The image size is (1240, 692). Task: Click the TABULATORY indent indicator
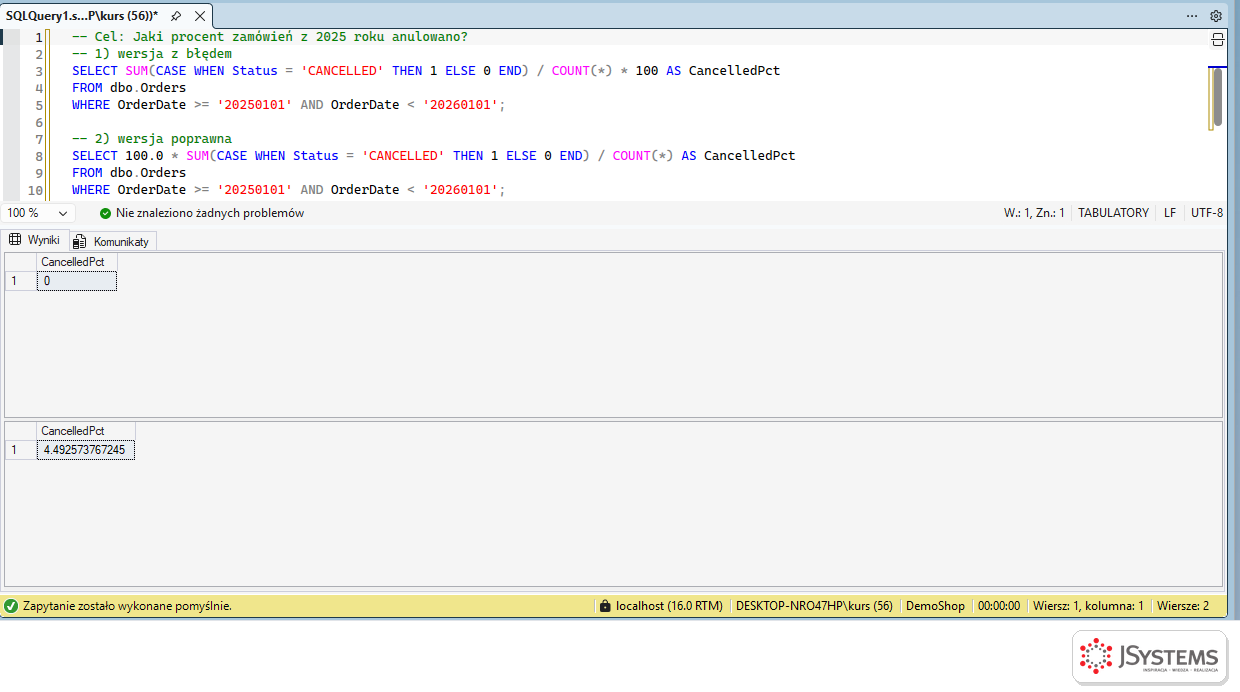click(1113, 213)
